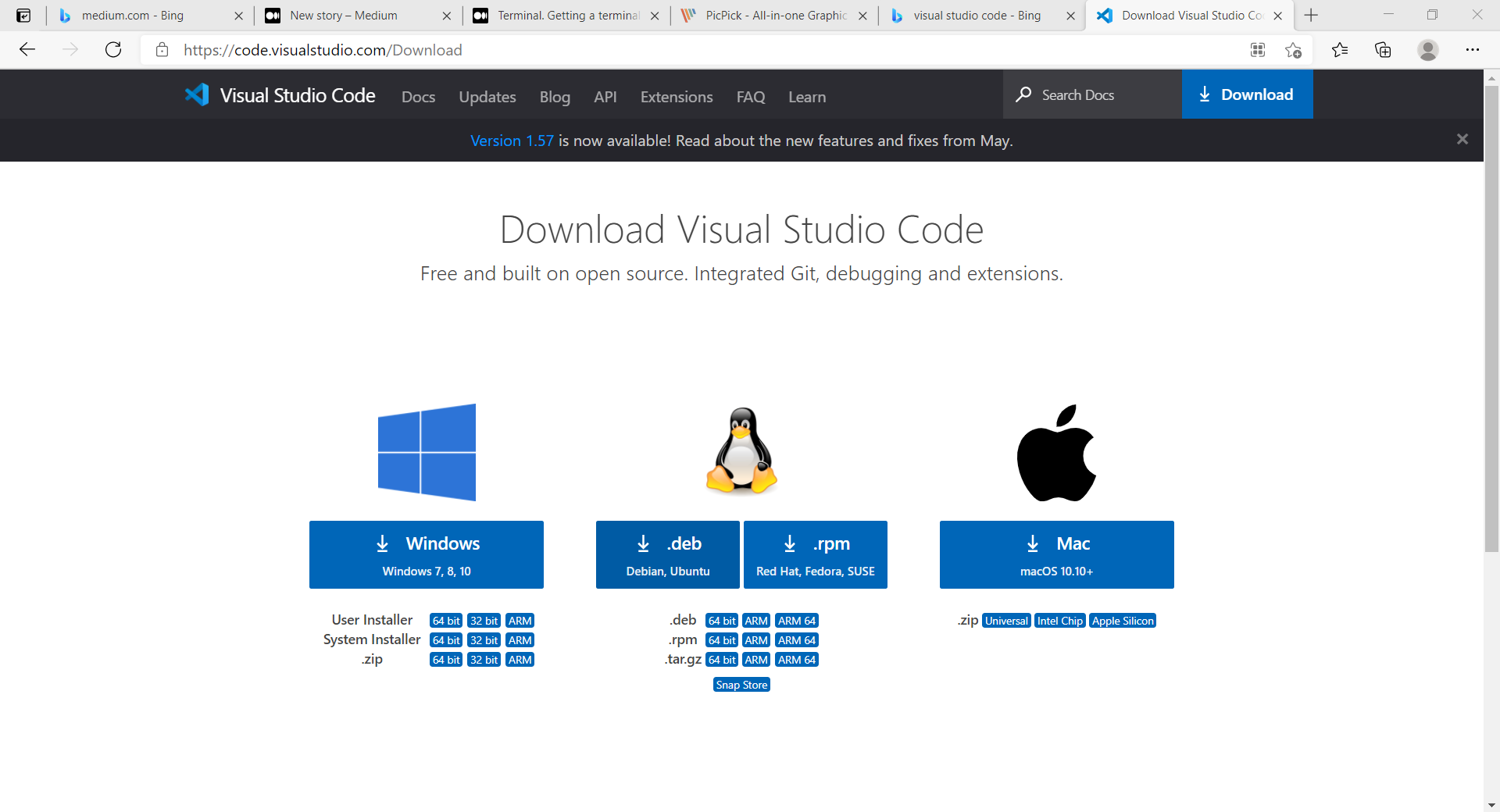The height and width of the screenshot is (812, 1500).
Task: Select Intel Chip Mac .zip download
Action: pyautogui.click(x=1060, y=621)
